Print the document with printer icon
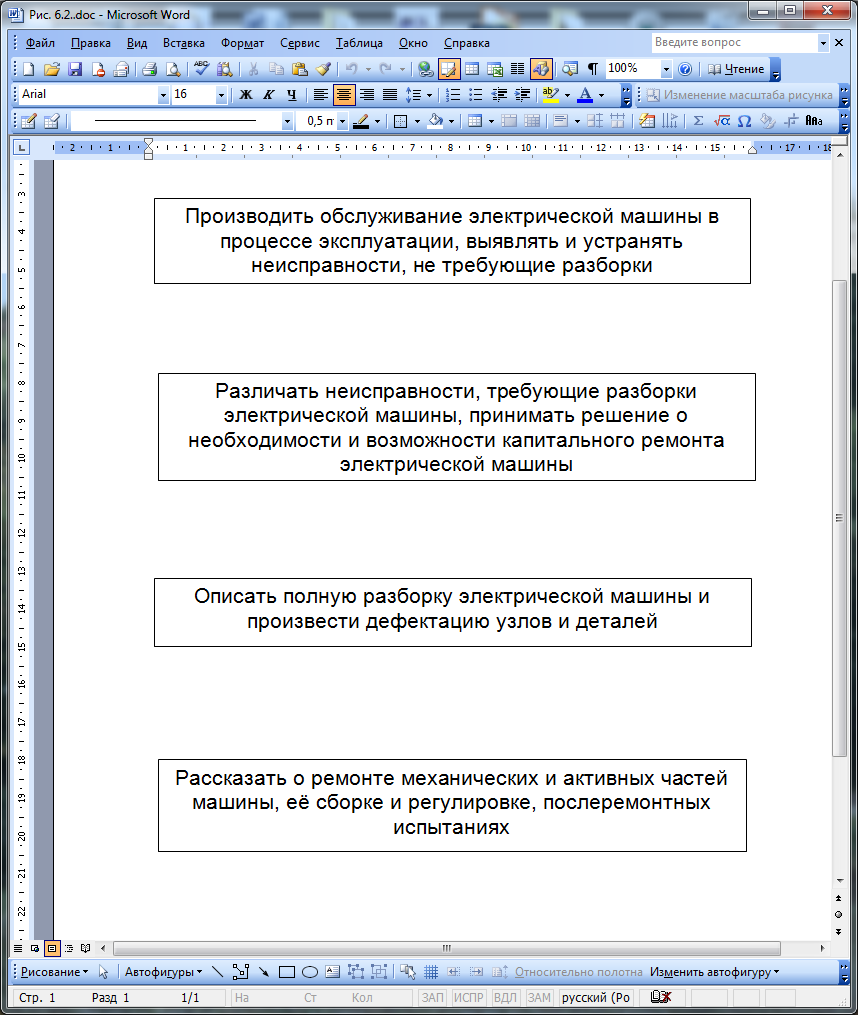 150,69
